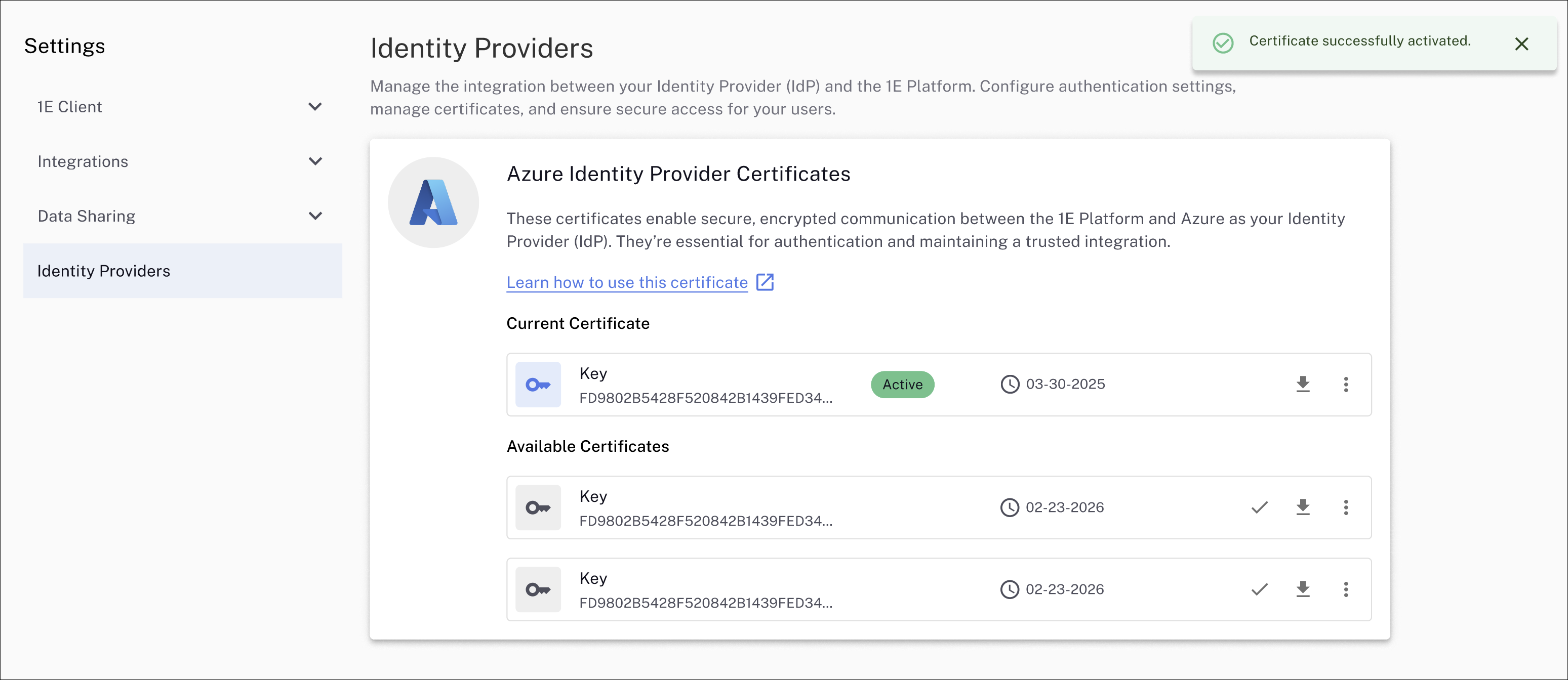Screen dimensions: 1568x680
Task: Click the Azure Identity Provider Certificates heading
Action: [678, 175]
